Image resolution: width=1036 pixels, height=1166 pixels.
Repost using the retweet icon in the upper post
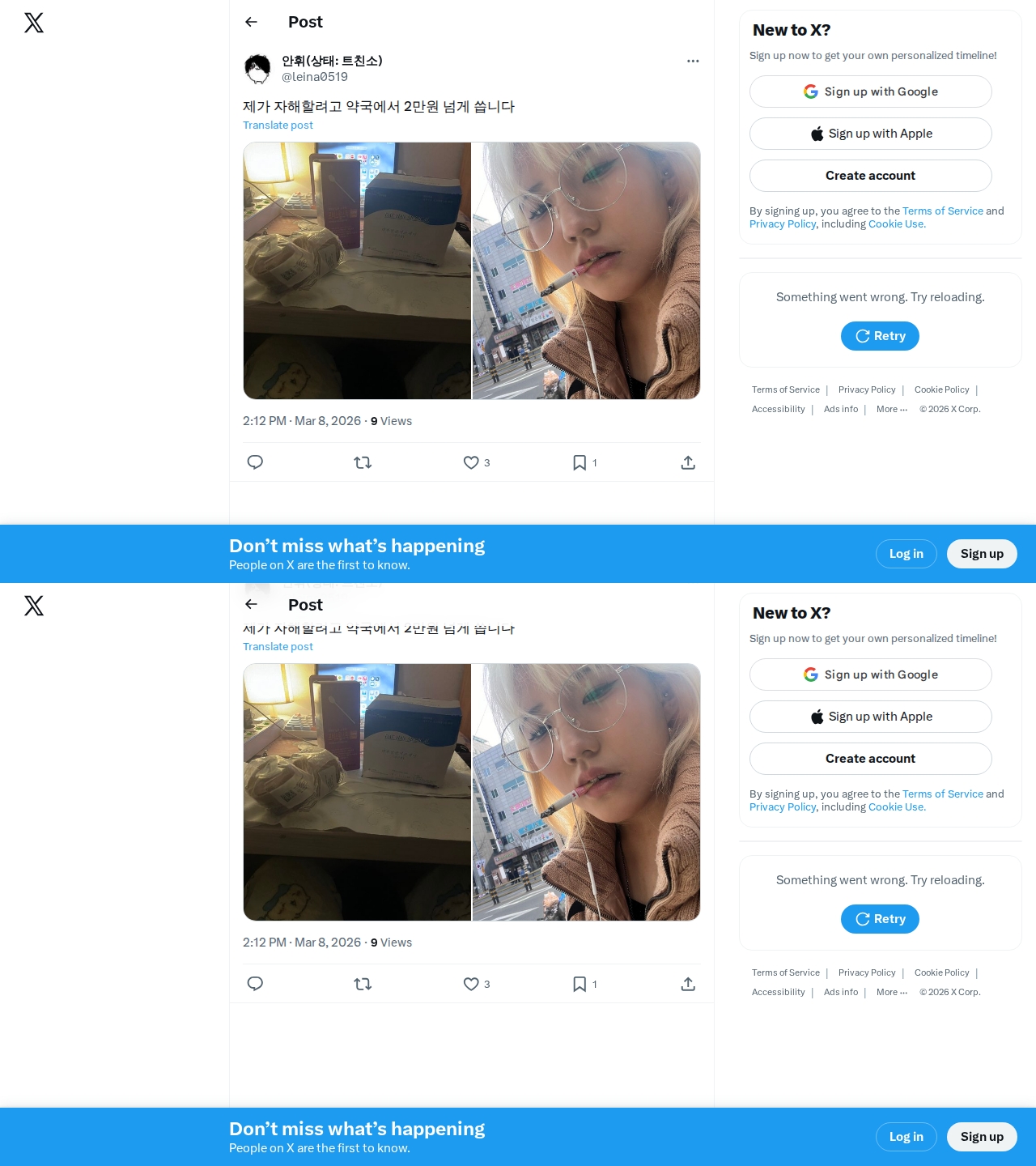363,462
